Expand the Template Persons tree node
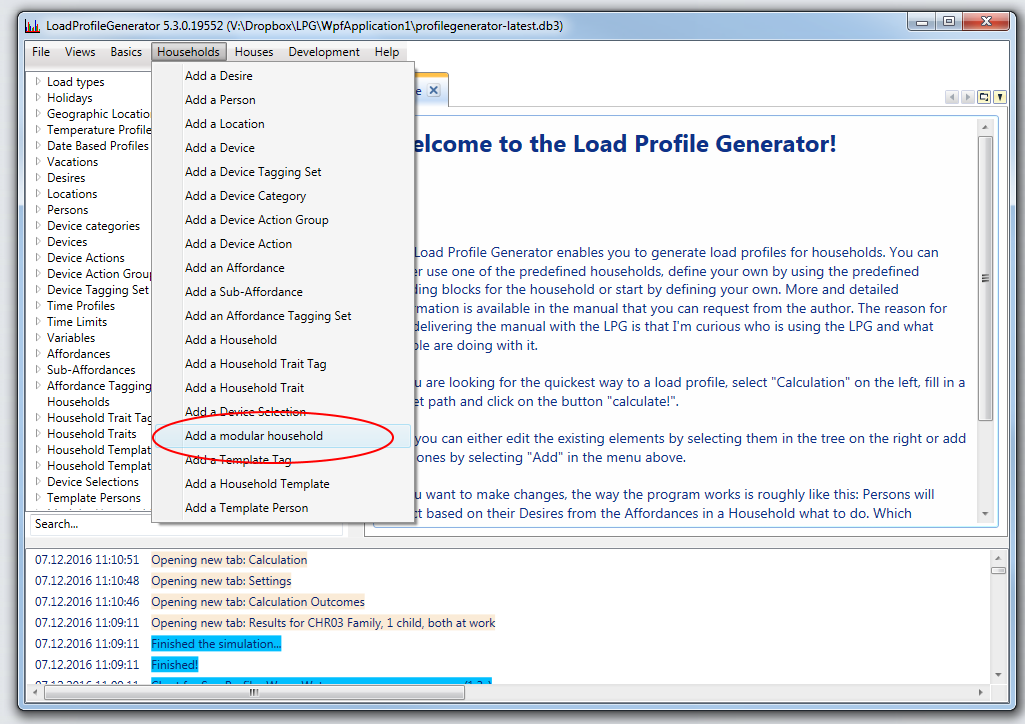Viewport: 1025px width, 724px height. click(x=38, y=498)
